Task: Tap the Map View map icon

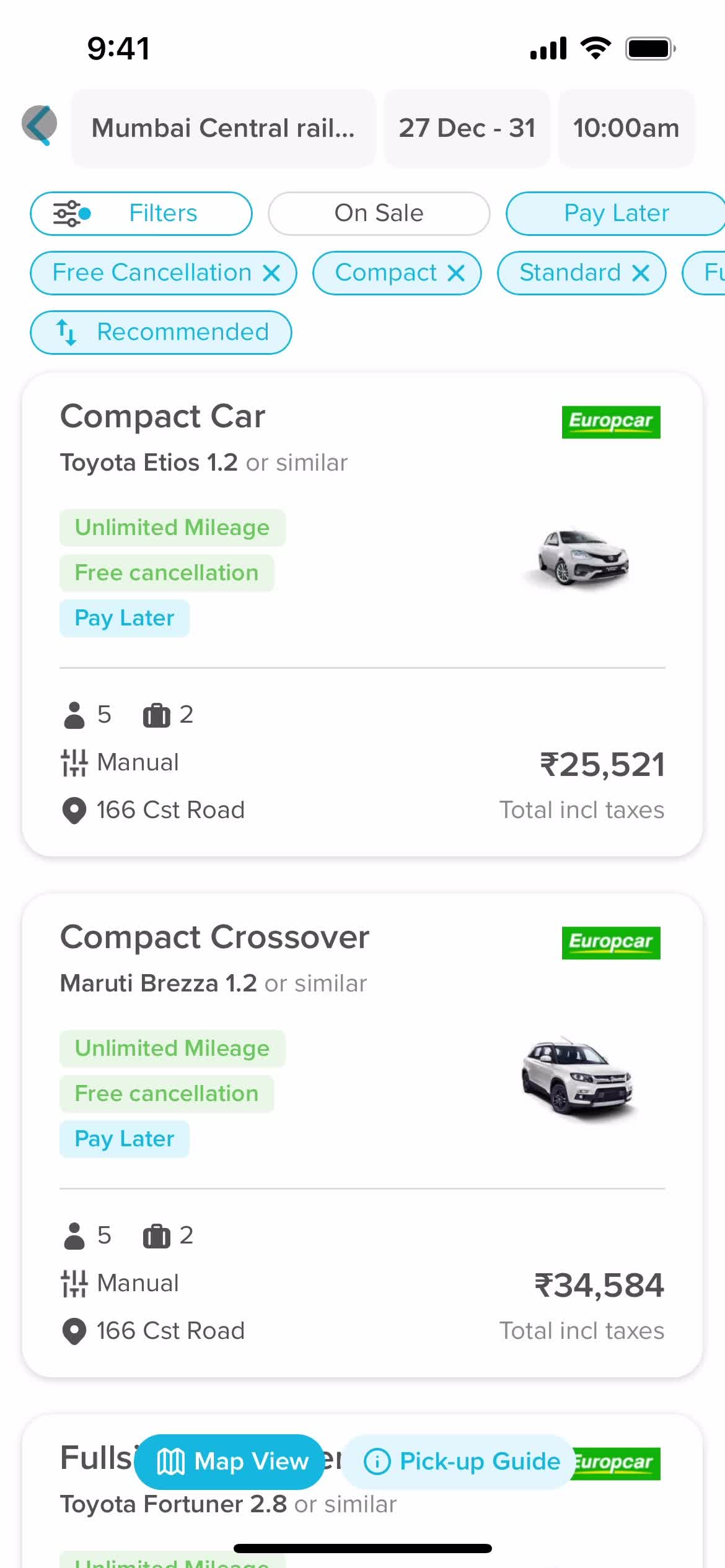Action: [170, 1462]
